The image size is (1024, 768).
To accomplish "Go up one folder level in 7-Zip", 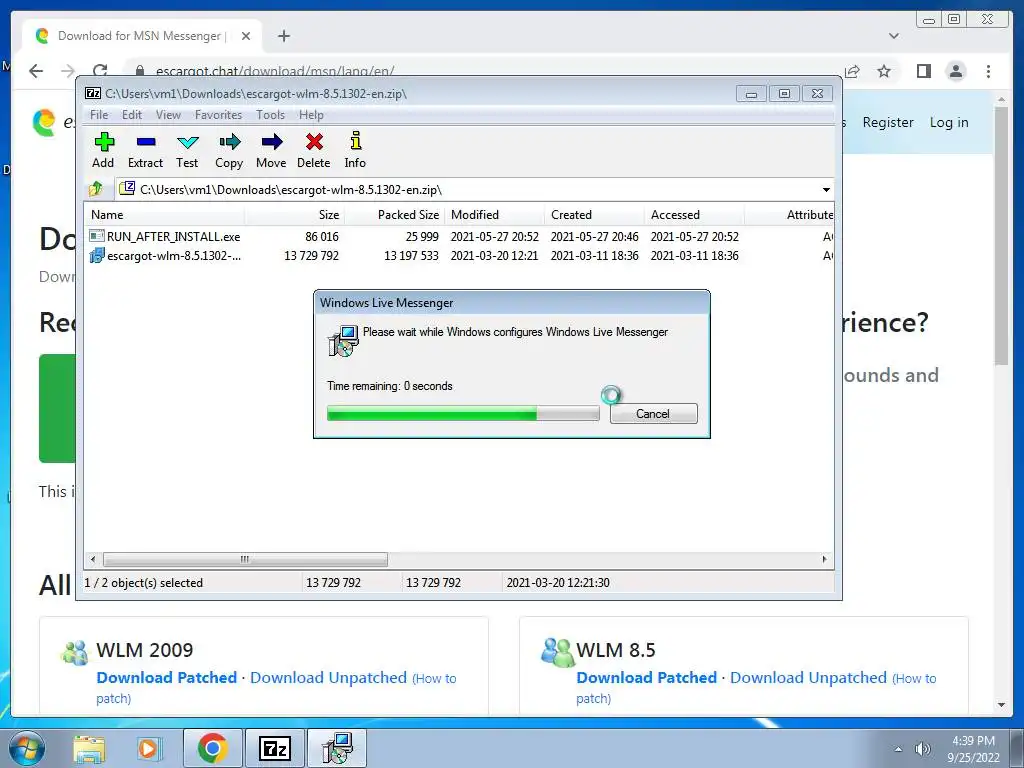I will (96, 189).
